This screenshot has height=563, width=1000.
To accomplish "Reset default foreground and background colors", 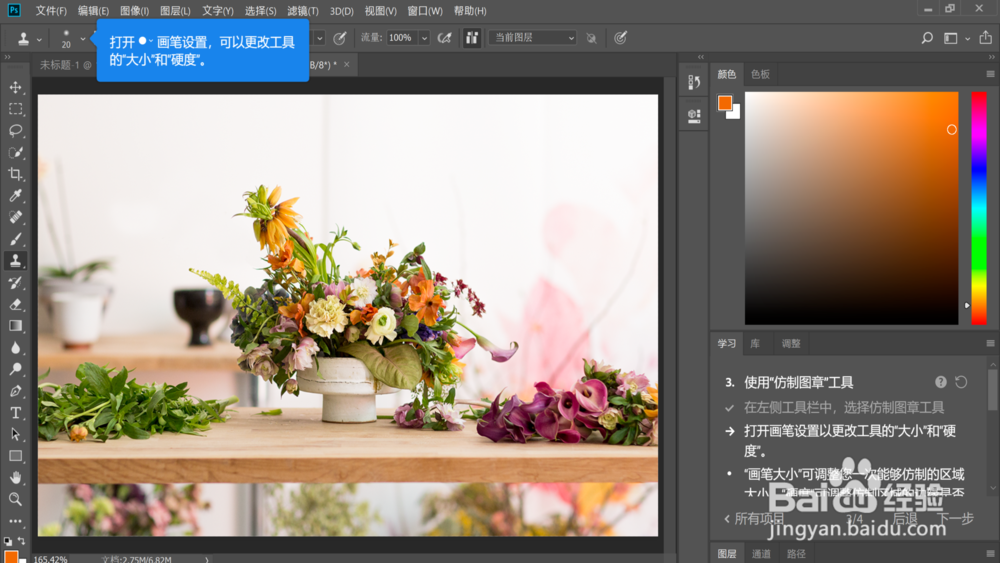I will 8,541.
